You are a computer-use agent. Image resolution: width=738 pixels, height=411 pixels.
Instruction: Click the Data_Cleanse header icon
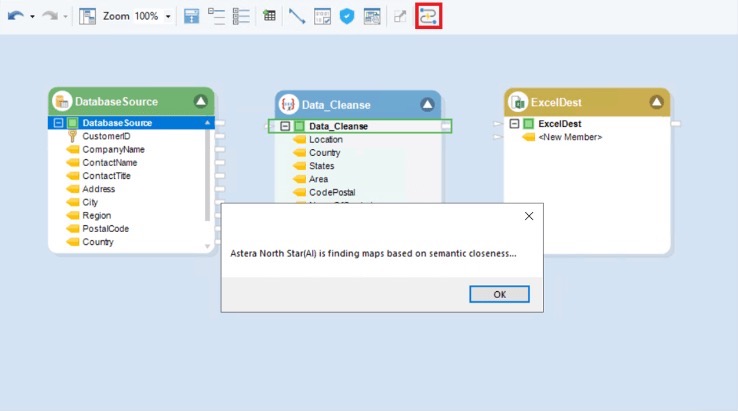pyautogui.click(x=289, y=105)
